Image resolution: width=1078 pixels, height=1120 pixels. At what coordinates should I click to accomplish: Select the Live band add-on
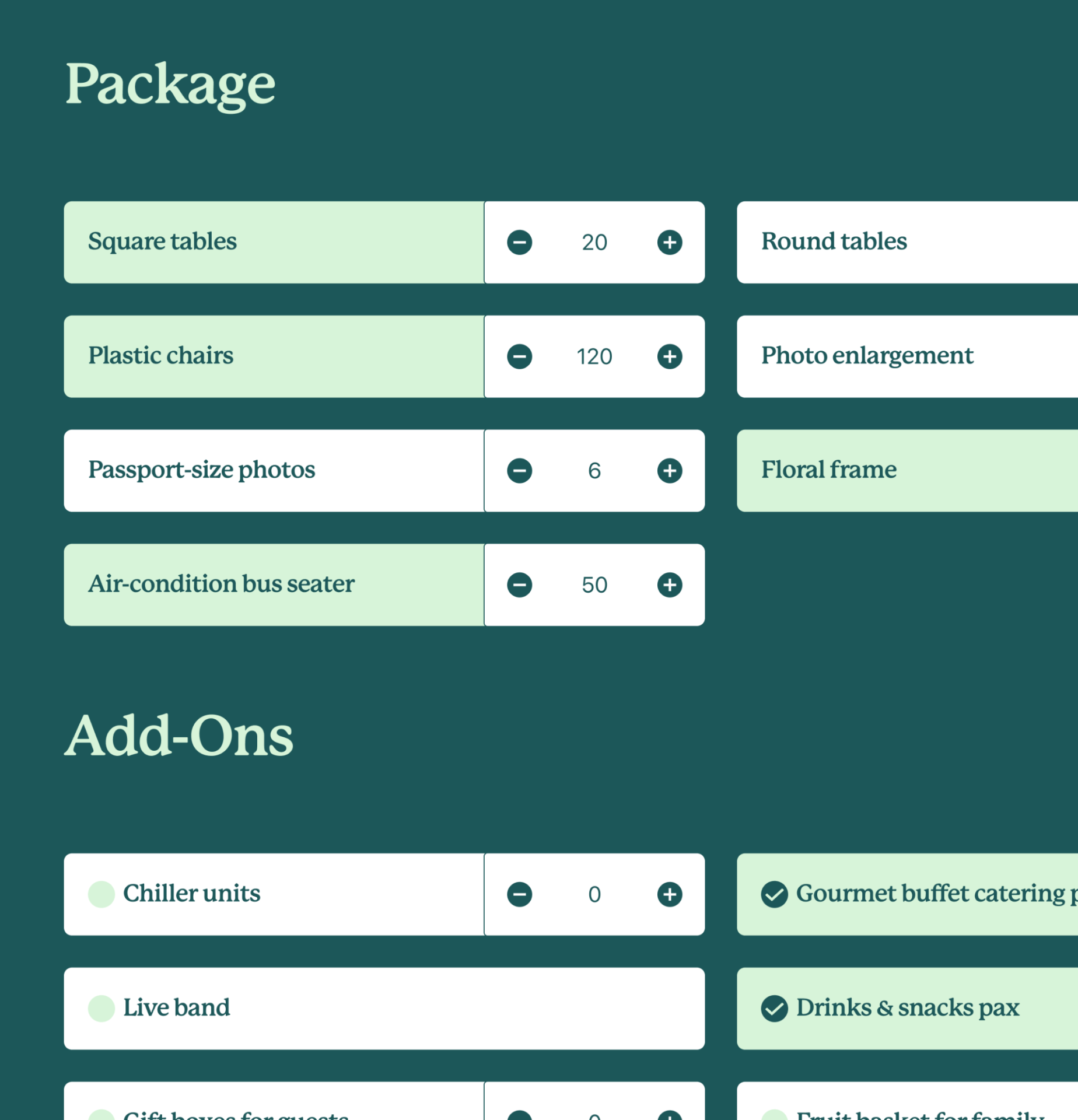[x=101, y=1009]
